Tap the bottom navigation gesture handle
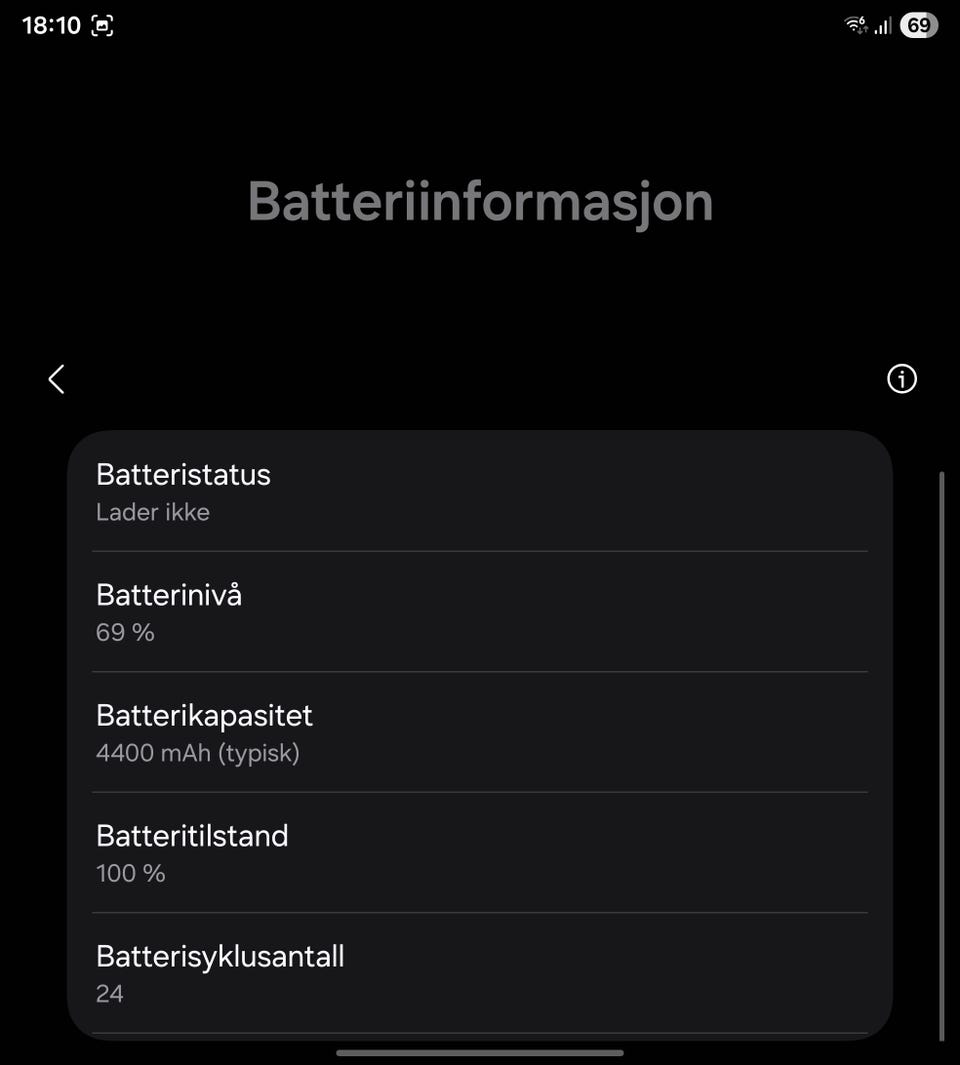 click(480, 1052)
